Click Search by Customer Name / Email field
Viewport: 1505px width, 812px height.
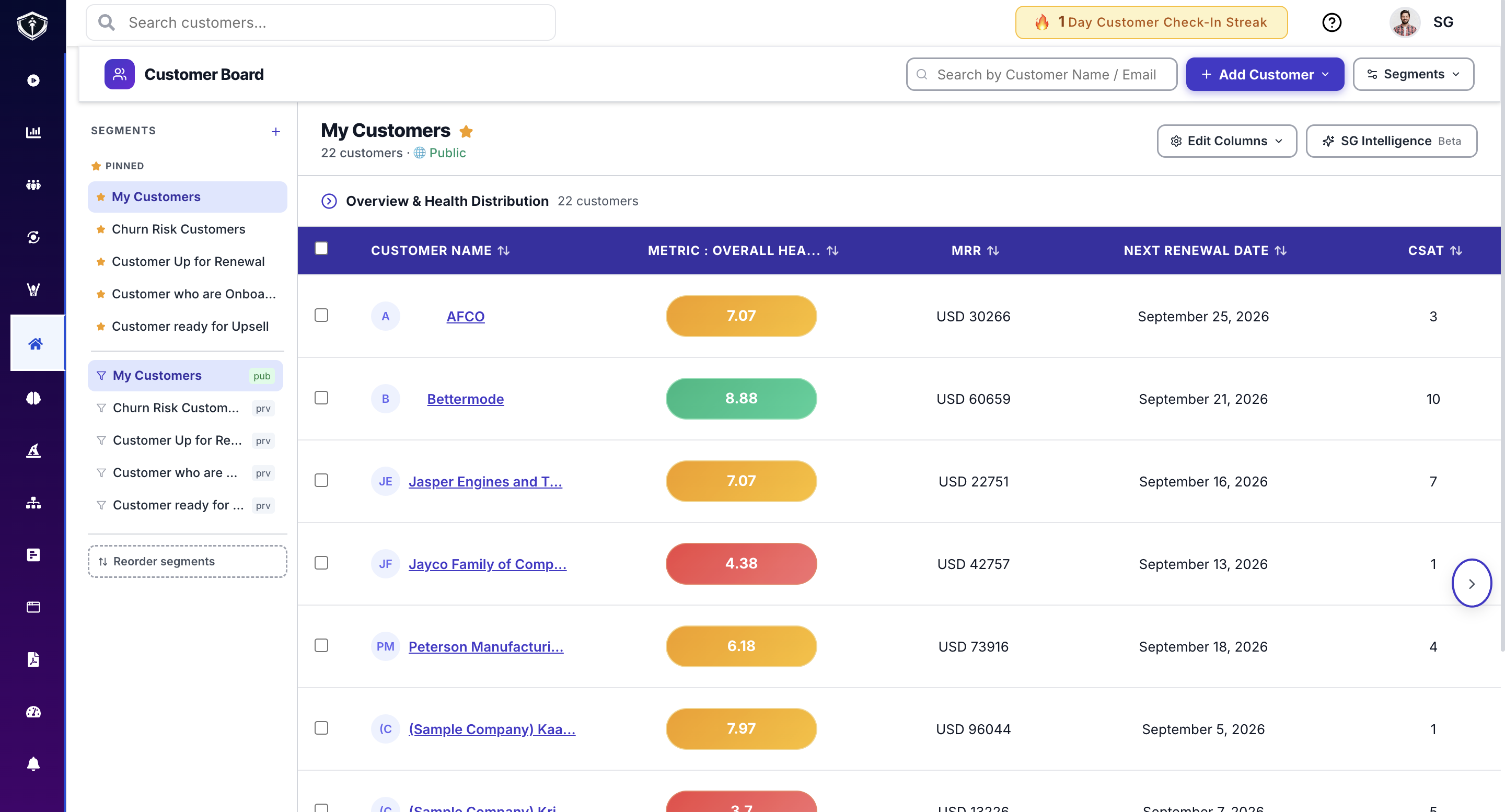pyautogui.click(x=1041, y=74)
